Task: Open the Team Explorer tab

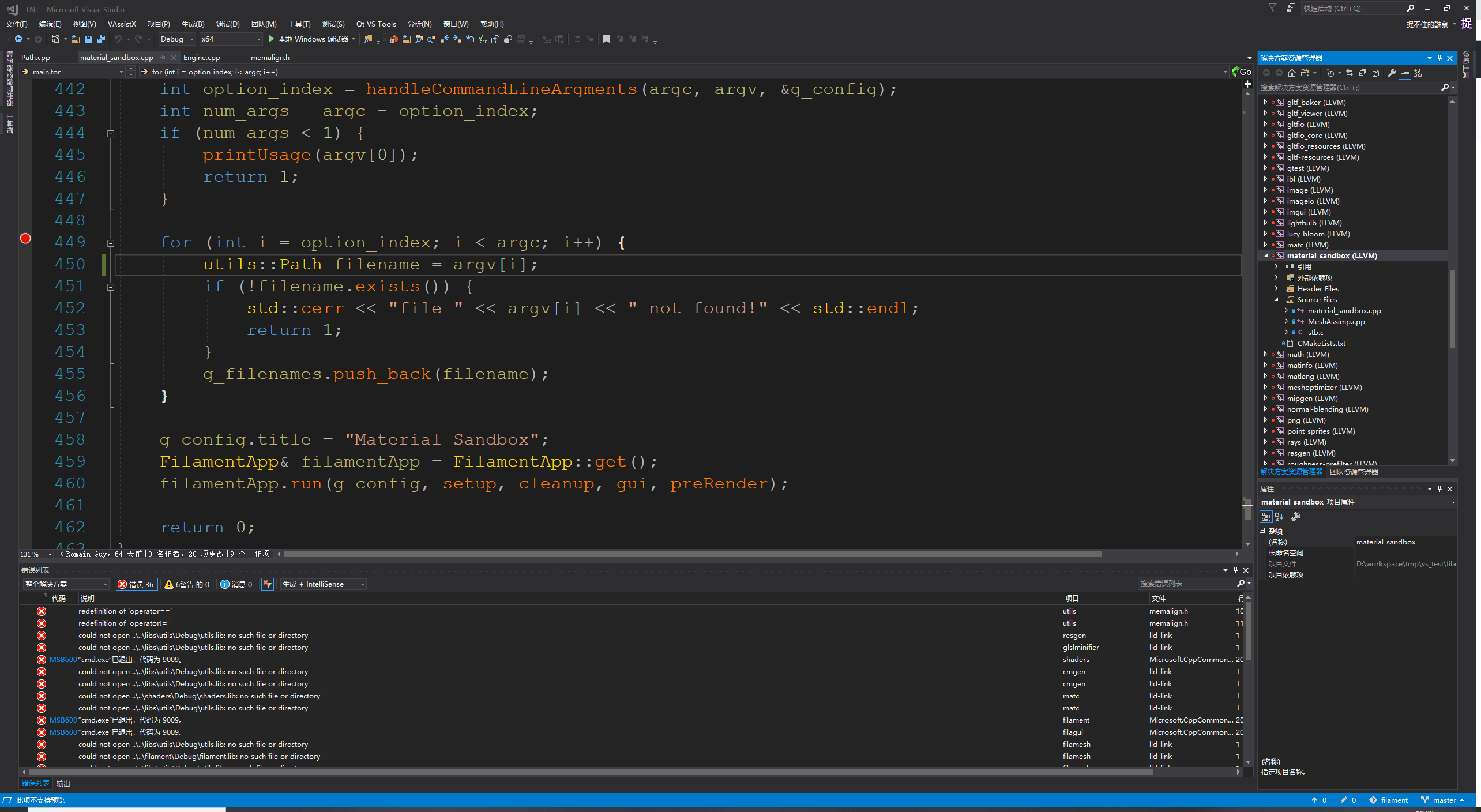Action: (x=1354, y=472)
